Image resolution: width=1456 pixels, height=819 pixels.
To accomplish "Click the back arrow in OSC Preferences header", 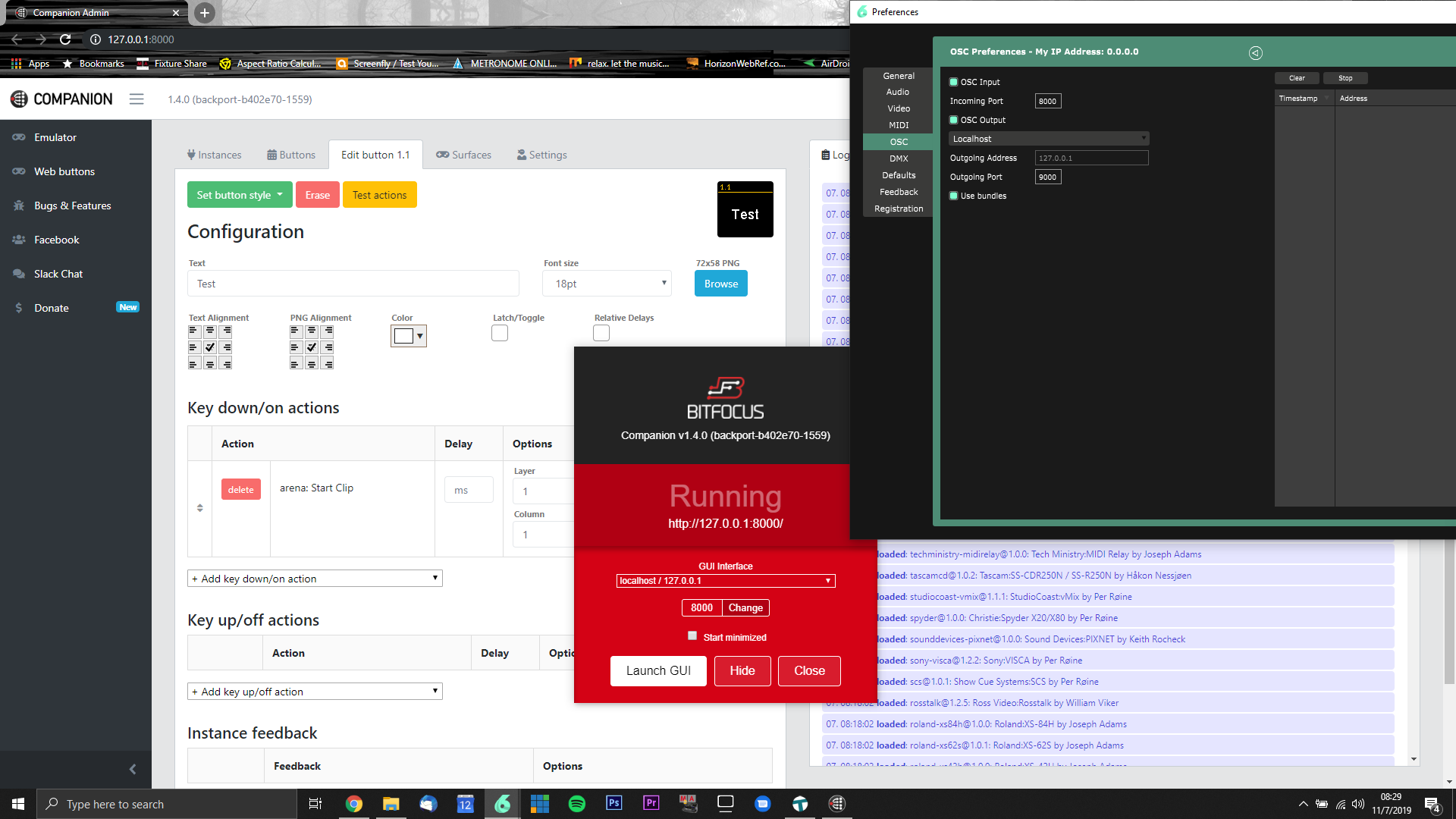I will tap(1256, 52).
